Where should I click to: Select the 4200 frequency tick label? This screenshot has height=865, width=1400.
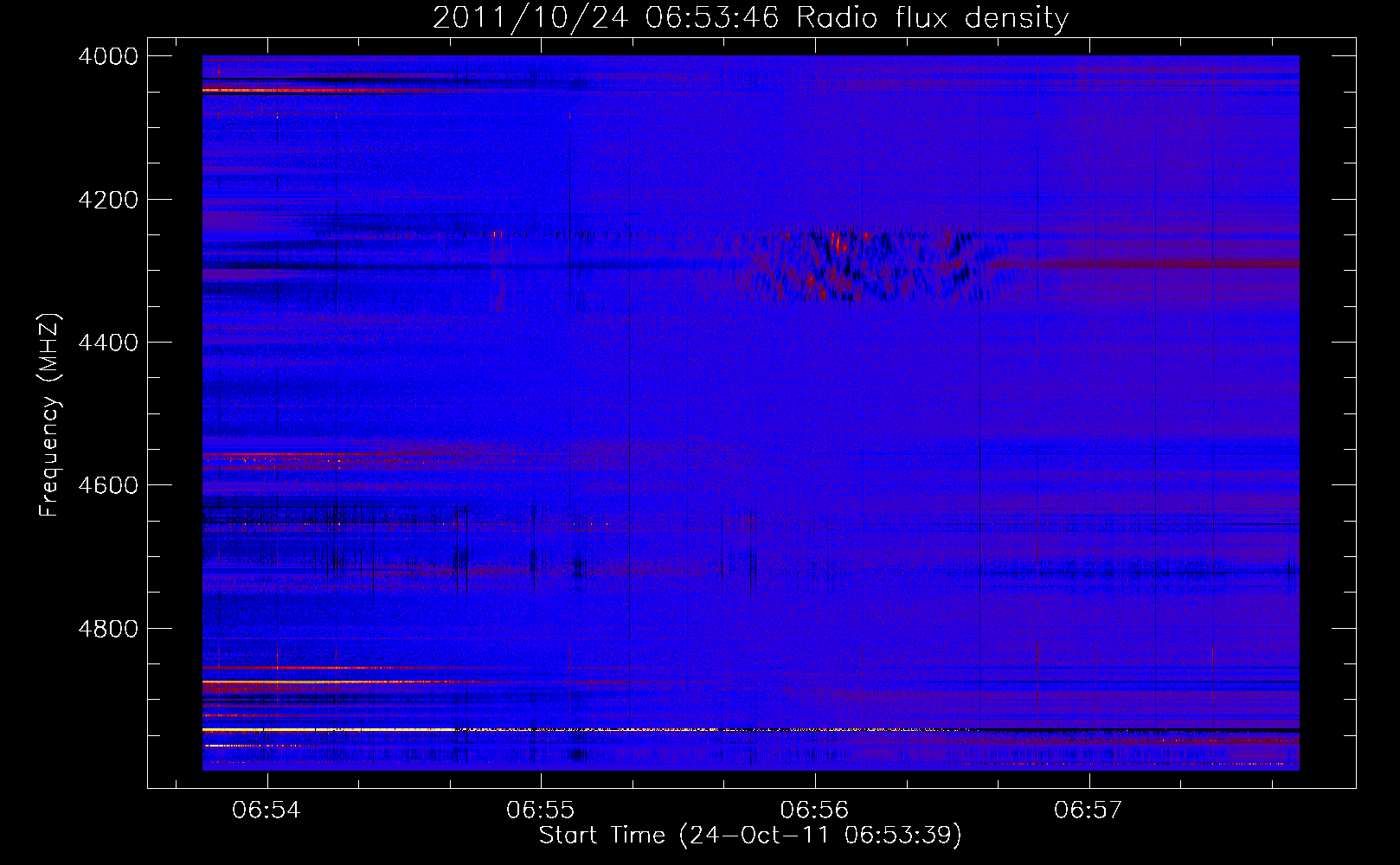(108, 200)
